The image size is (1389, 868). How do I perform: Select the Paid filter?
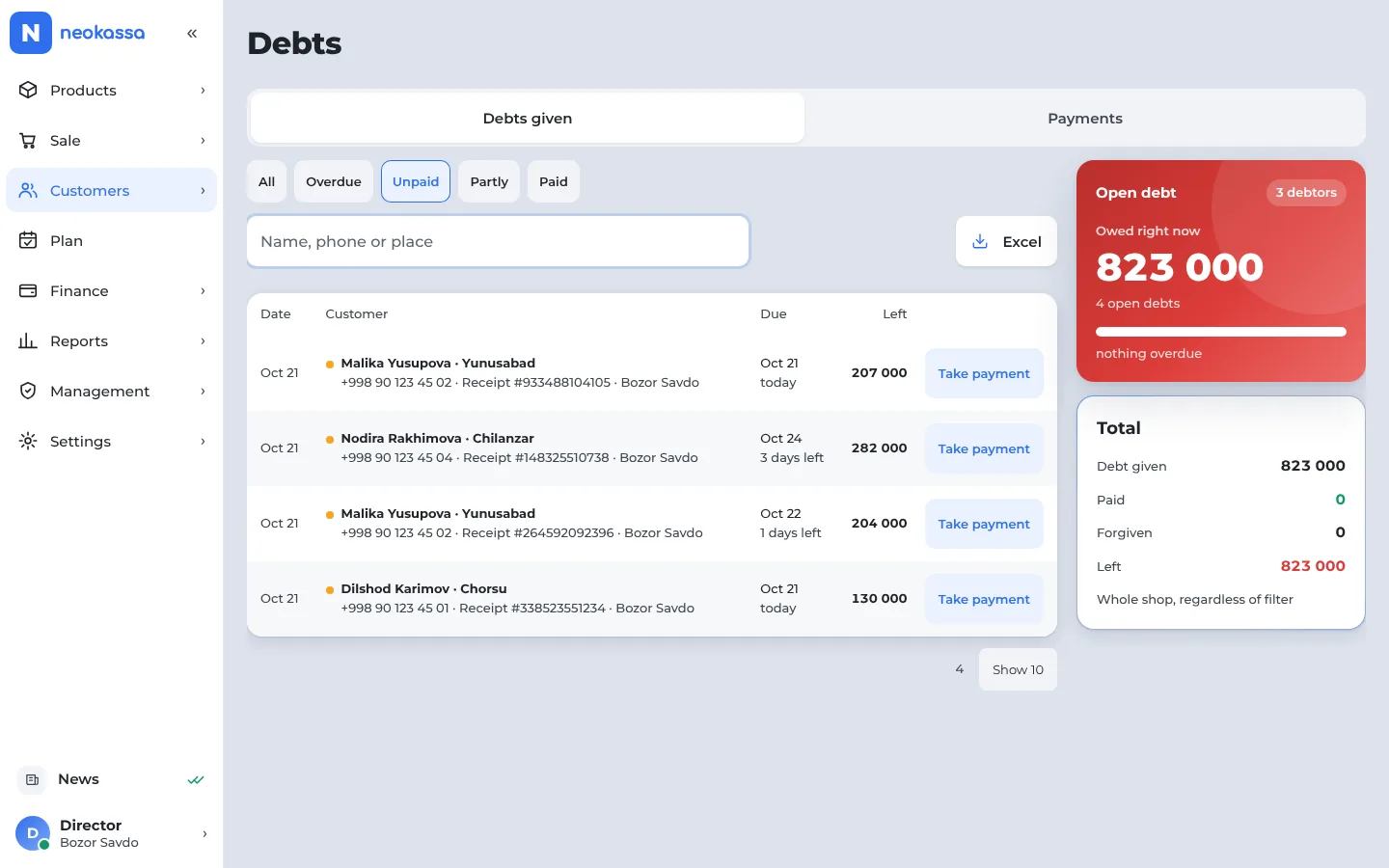(554, 181)
